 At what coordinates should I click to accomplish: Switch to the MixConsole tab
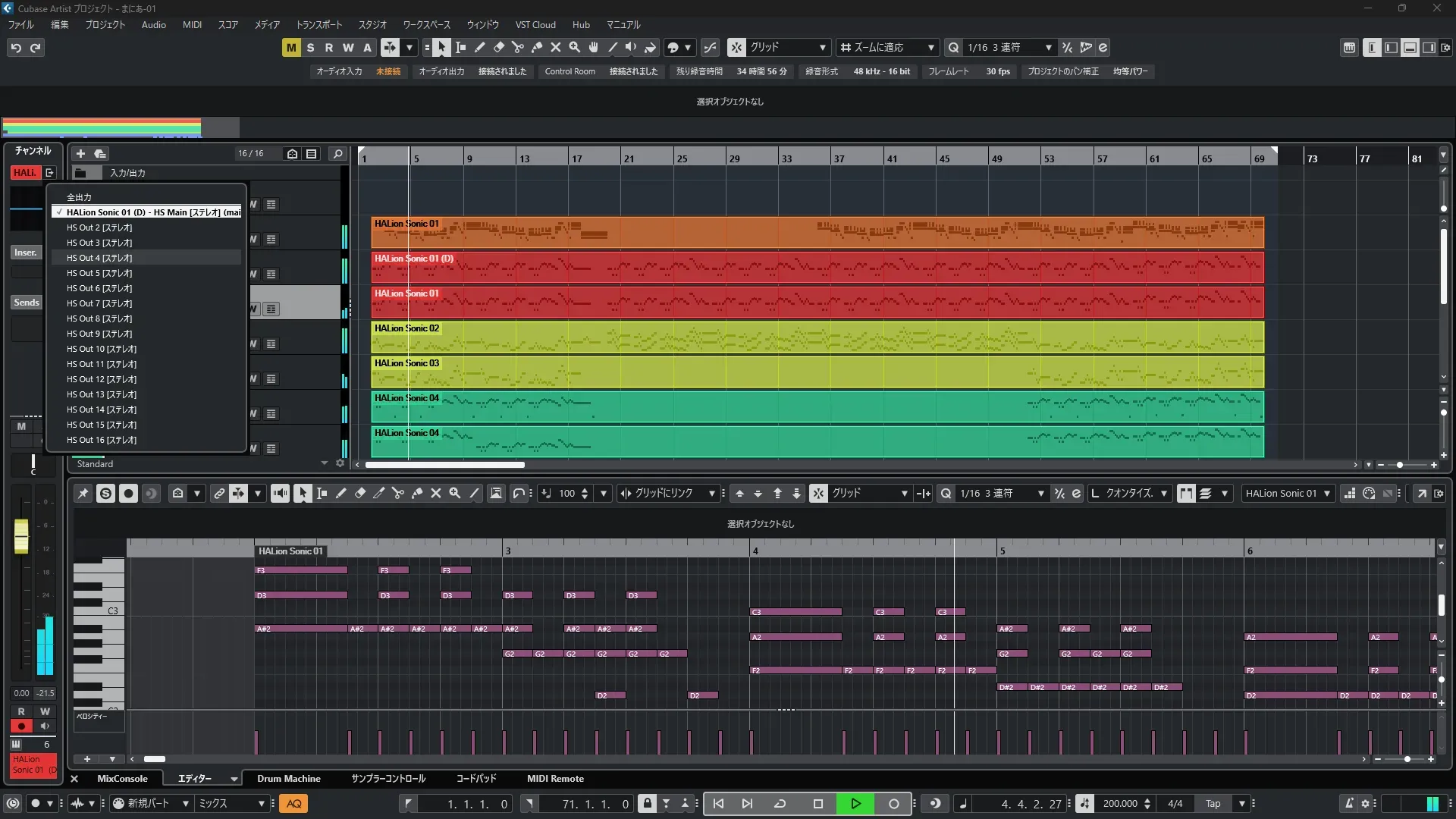[122, 778]
